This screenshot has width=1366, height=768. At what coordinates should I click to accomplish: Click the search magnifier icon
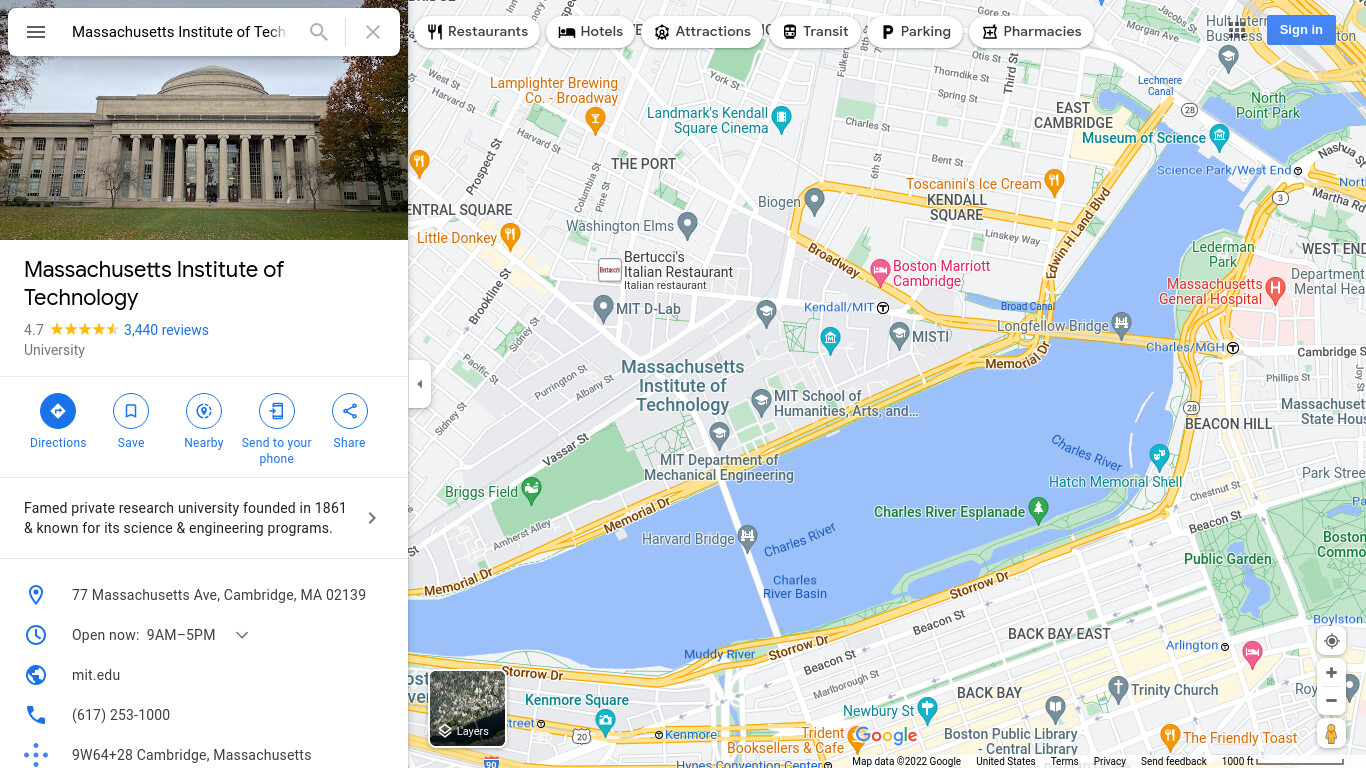tap(319, 32)
